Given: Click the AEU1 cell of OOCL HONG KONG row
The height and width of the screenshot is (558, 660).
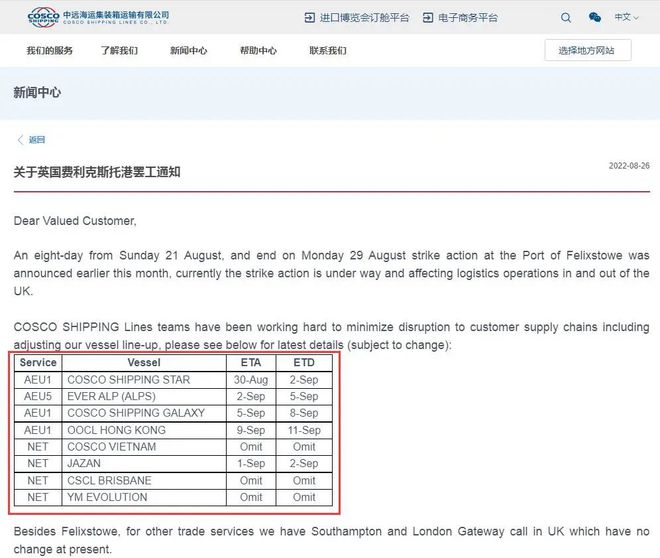Looking at the screenshot, I should (38, 430).
